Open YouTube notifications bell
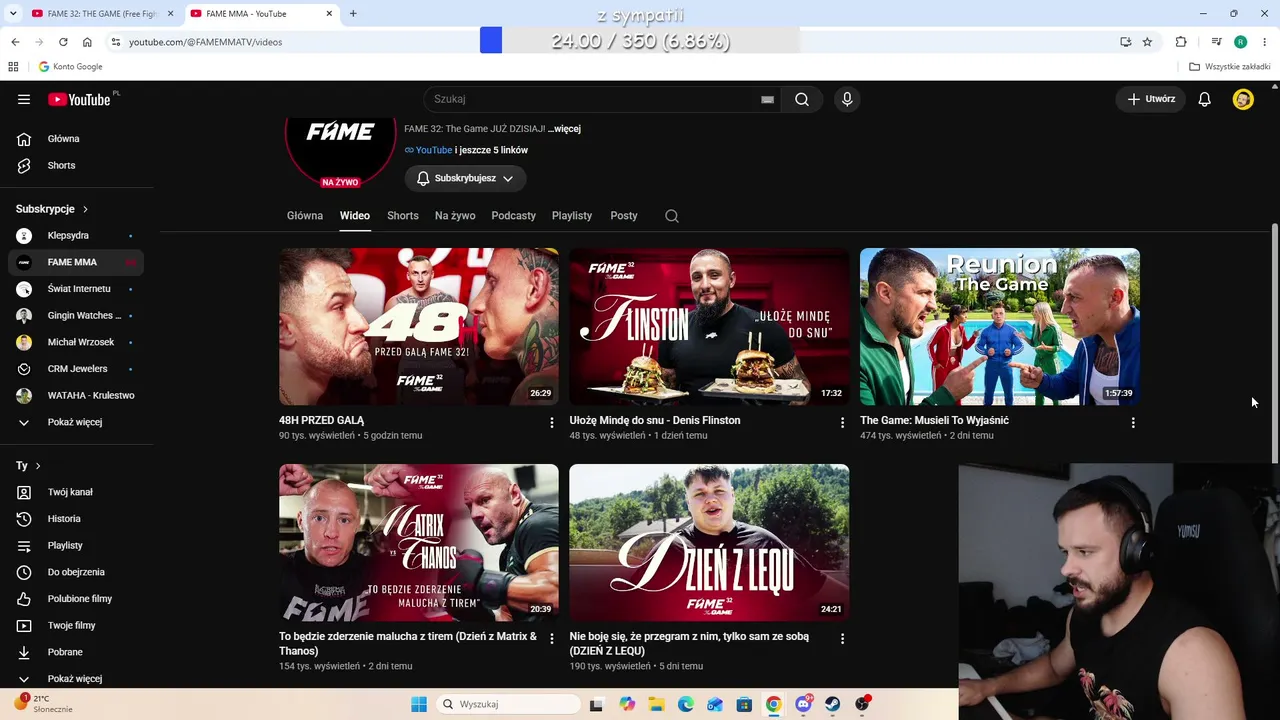This screenshot has height=720, width=1280. point(1205,99)
